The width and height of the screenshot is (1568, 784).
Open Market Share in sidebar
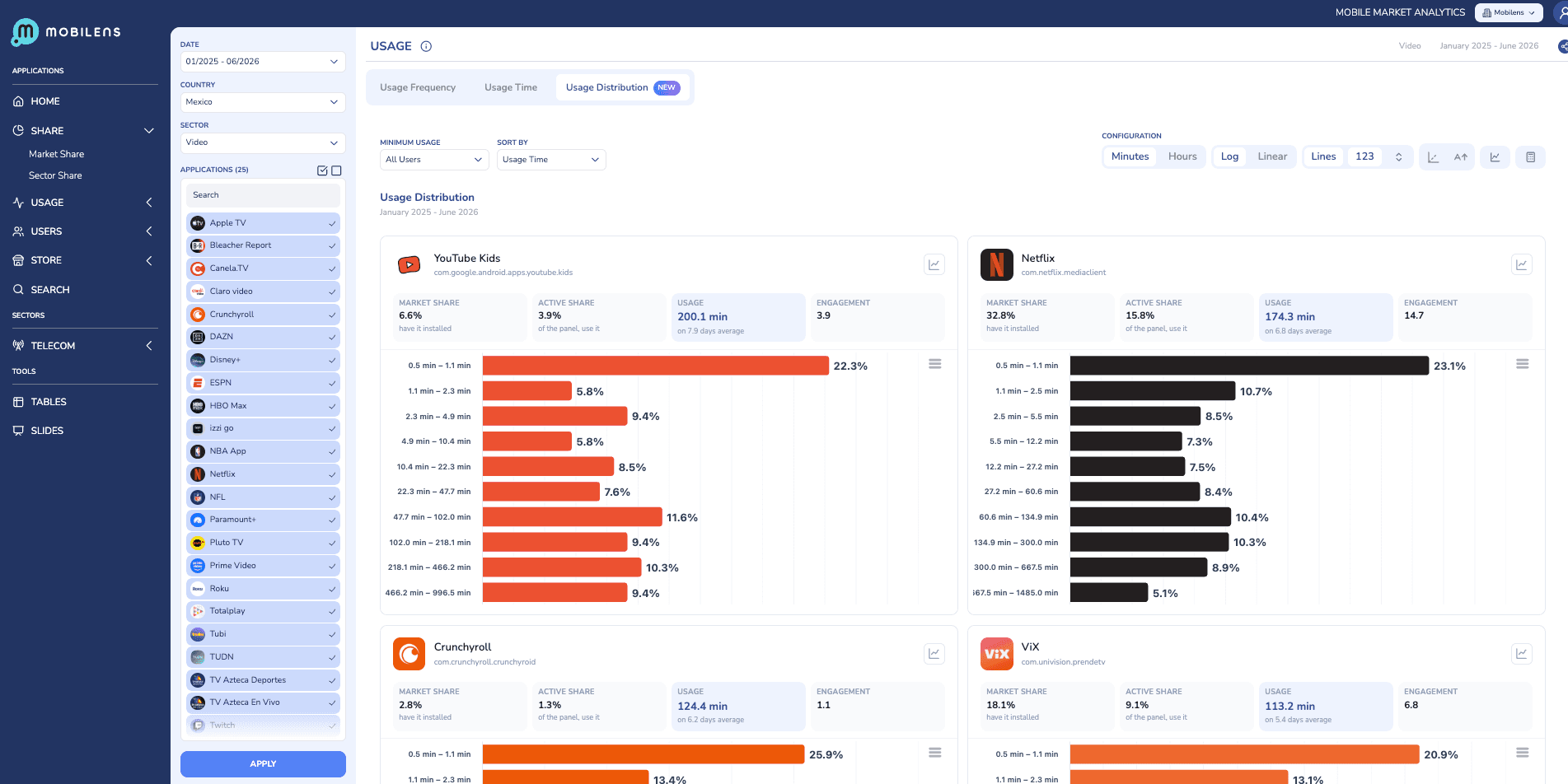[56, 154]
